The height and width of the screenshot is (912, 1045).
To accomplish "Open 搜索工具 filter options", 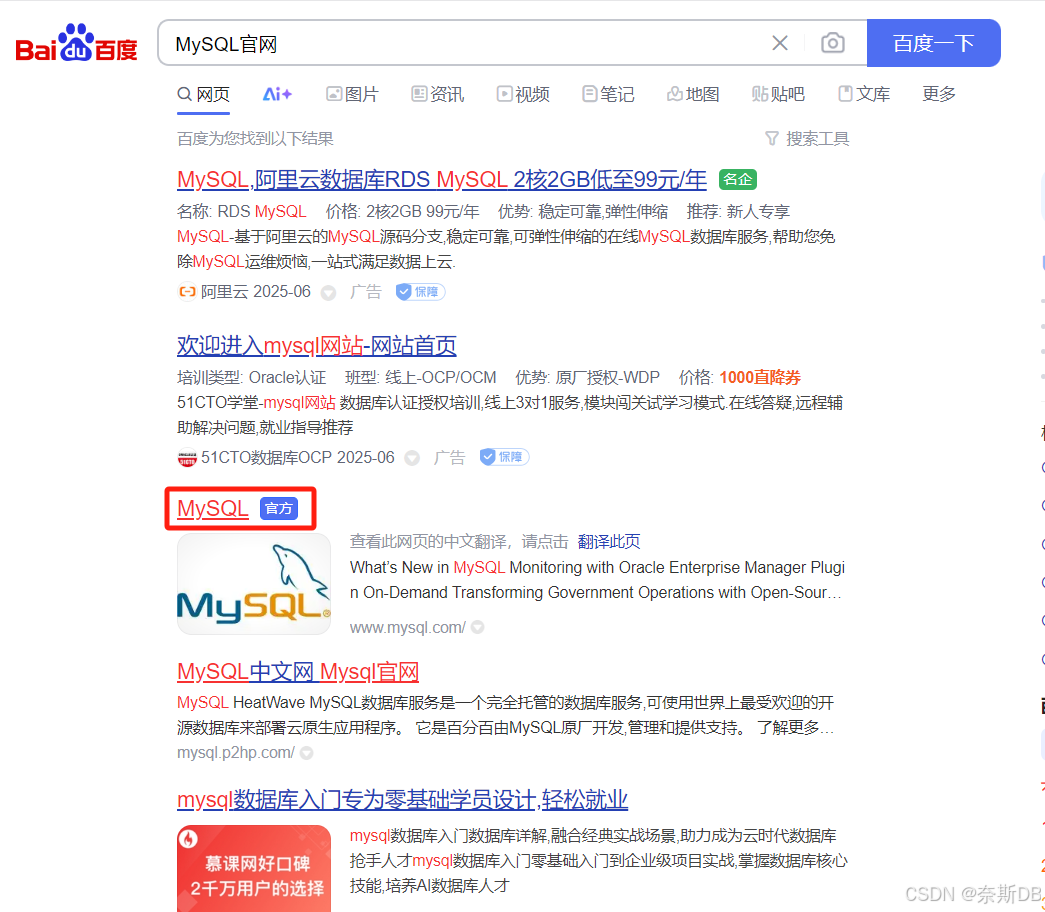I will [807, 139].
